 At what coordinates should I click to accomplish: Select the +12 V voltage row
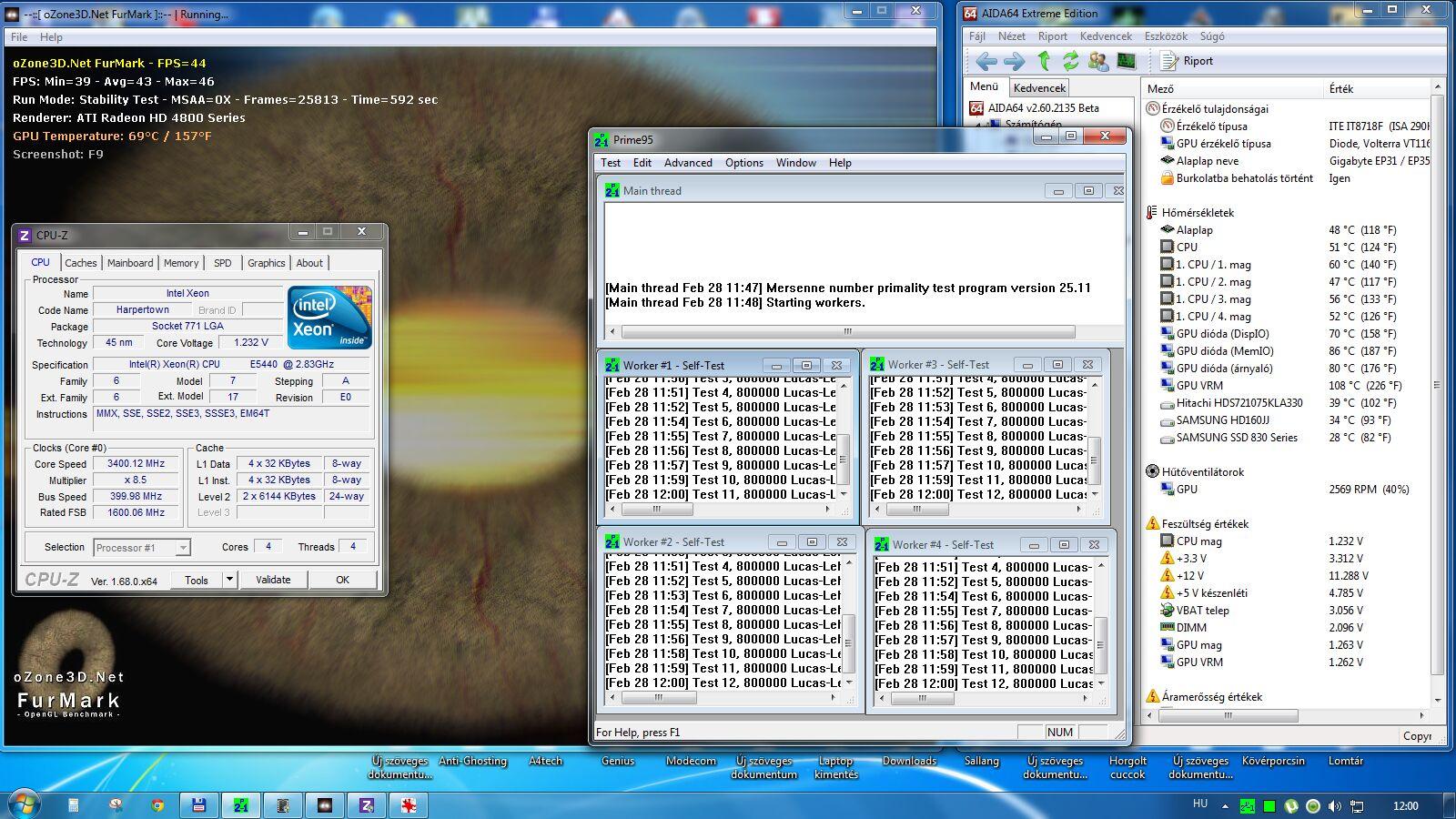coord(1288,576)
